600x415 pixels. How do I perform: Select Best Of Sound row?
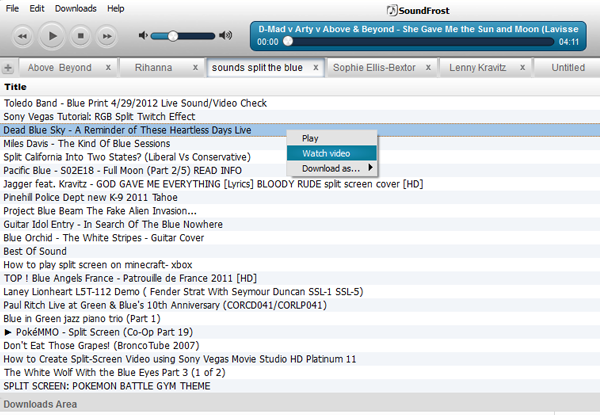click(300, 251)
